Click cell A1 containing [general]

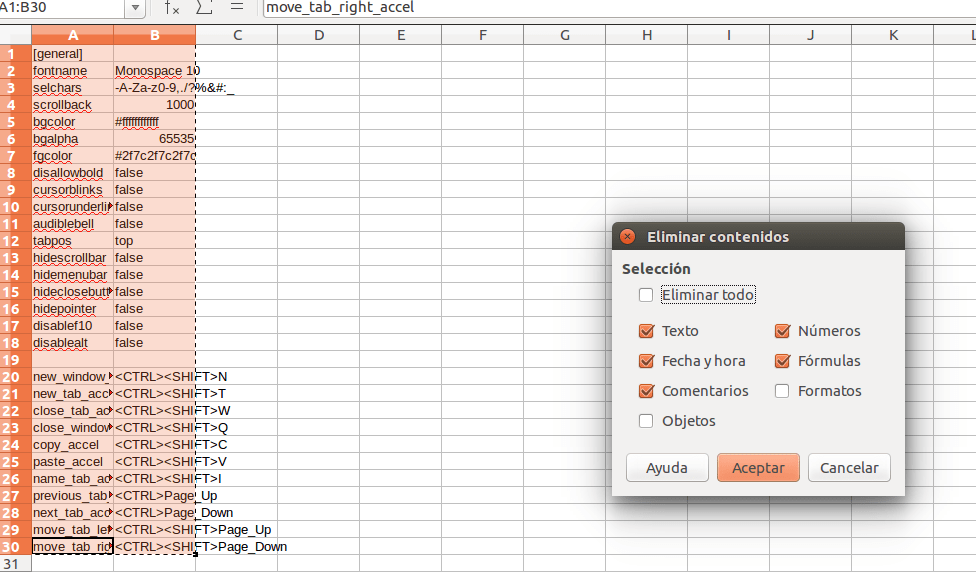tap(72, 54)
